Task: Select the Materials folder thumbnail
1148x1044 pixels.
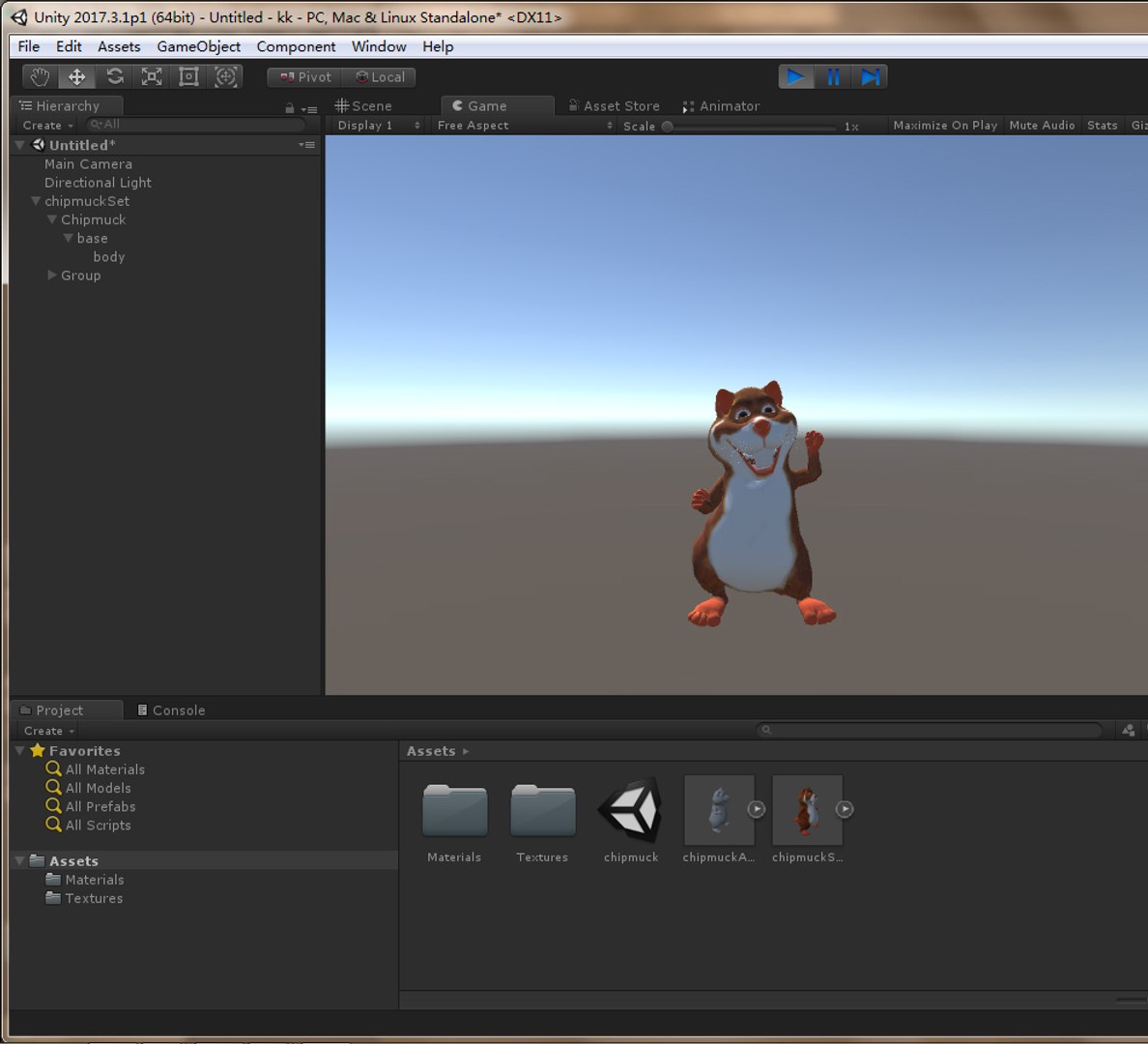Action: (x=455, y=809)
